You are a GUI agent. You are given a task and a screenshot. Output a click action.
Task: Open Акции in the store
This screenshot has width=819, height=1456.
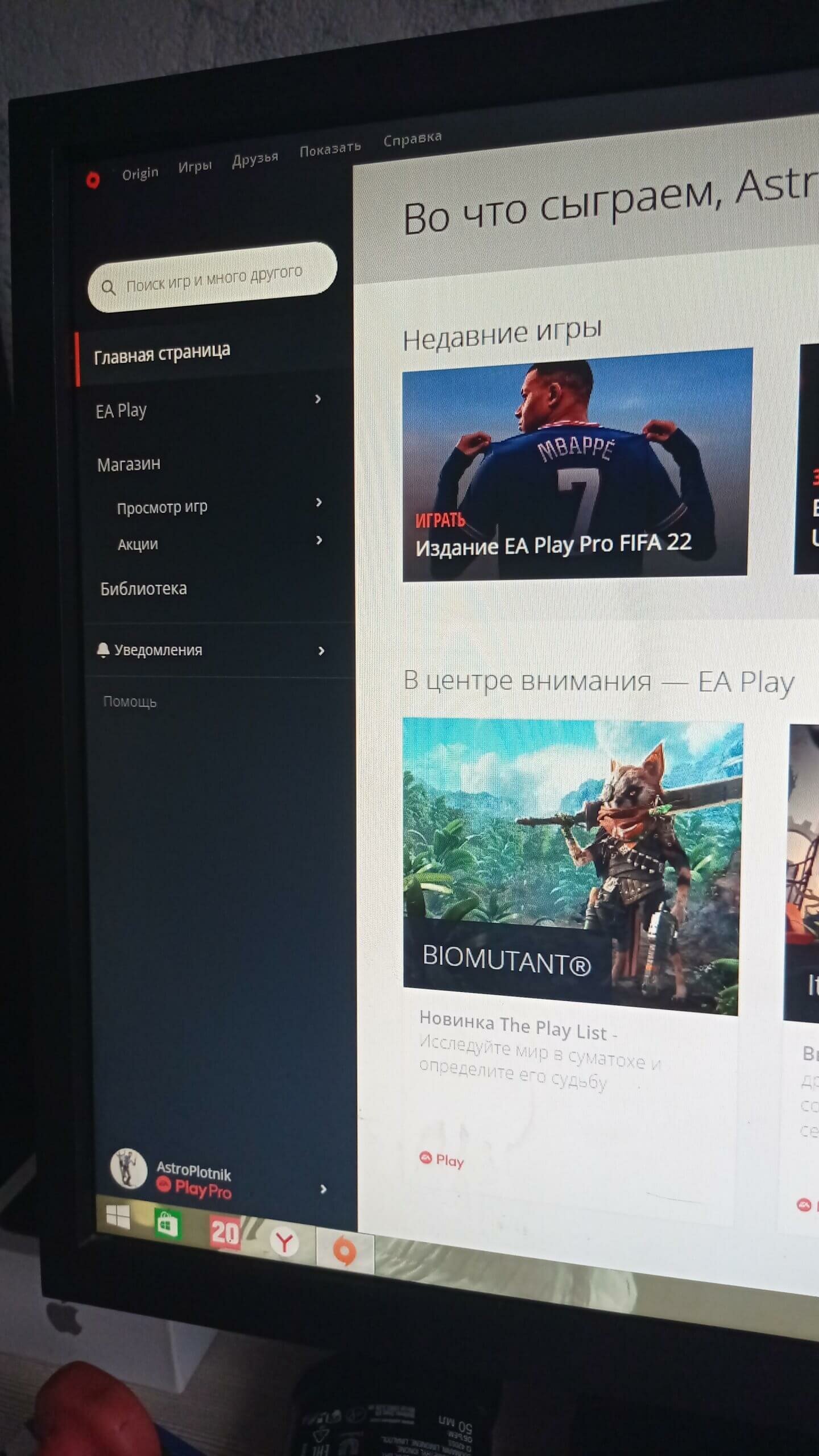coord(138,545)
